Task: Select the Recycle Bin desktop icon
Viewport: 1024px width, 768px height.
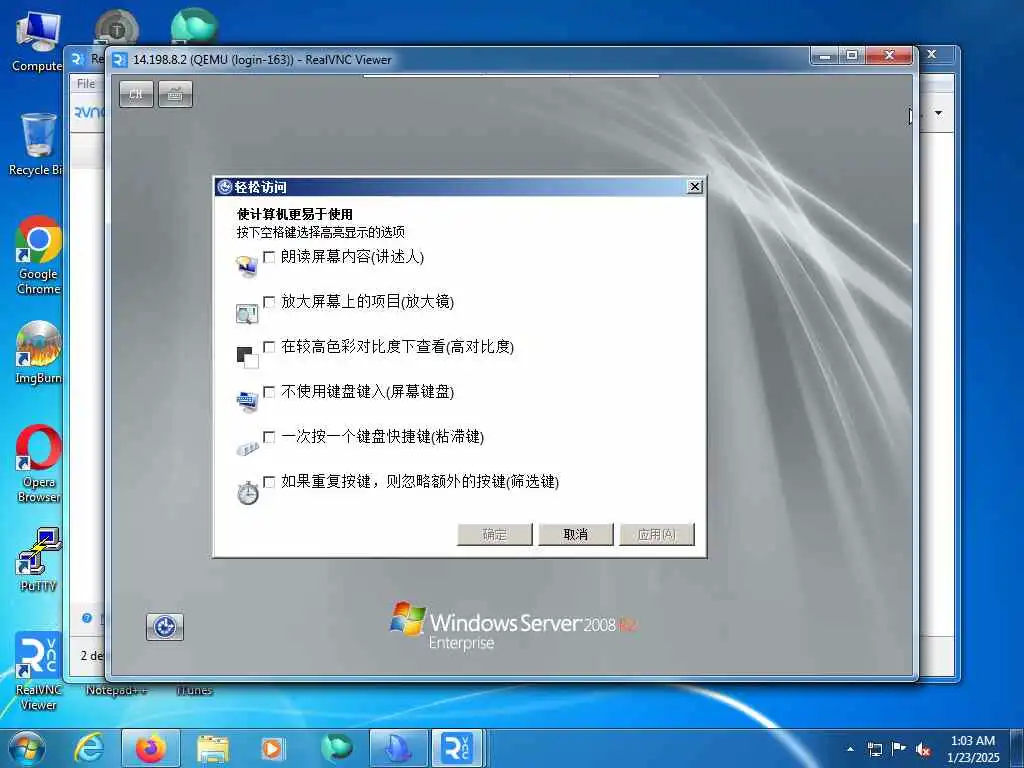Action: coord(37,144)
